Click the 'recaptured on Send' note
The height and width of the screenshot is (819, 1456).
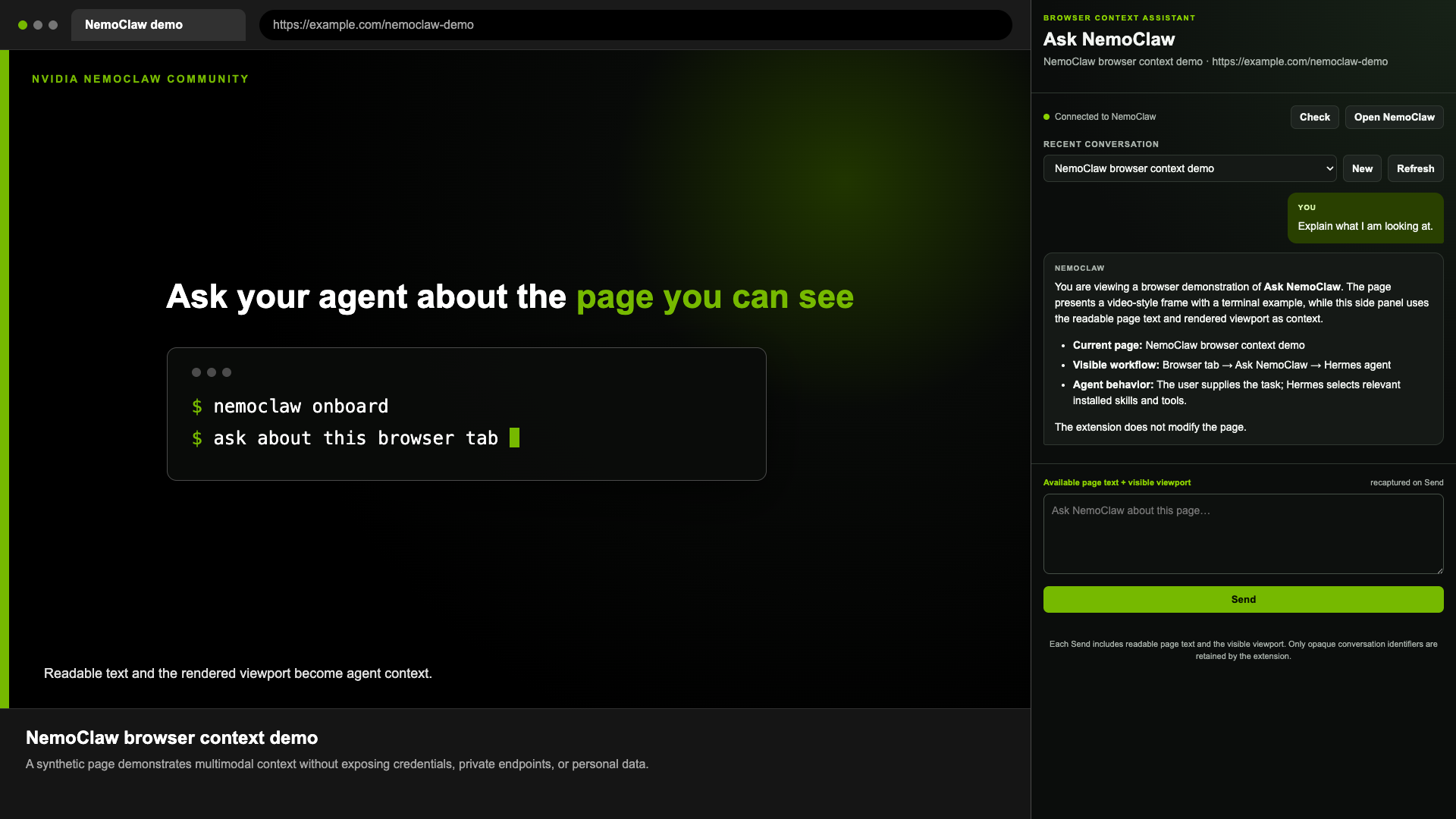(x=1406, y=482)
